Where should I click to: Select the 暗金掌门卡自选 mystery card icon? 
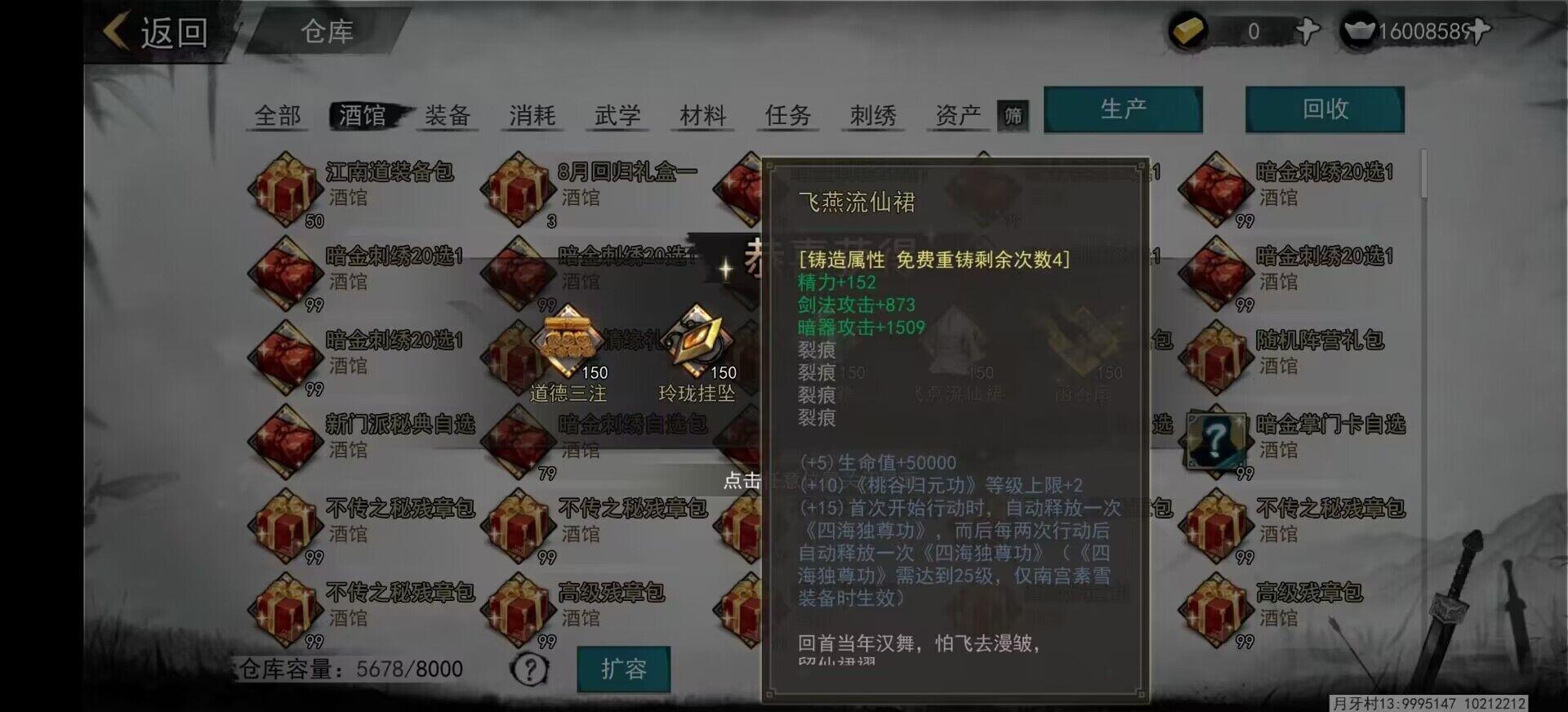[1216, 442]
